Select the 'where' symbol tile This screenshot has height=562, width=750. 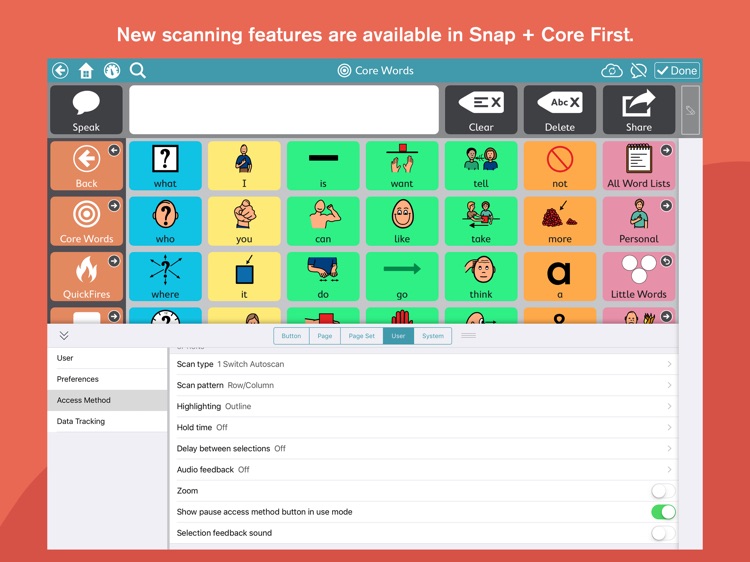[165, 277]
